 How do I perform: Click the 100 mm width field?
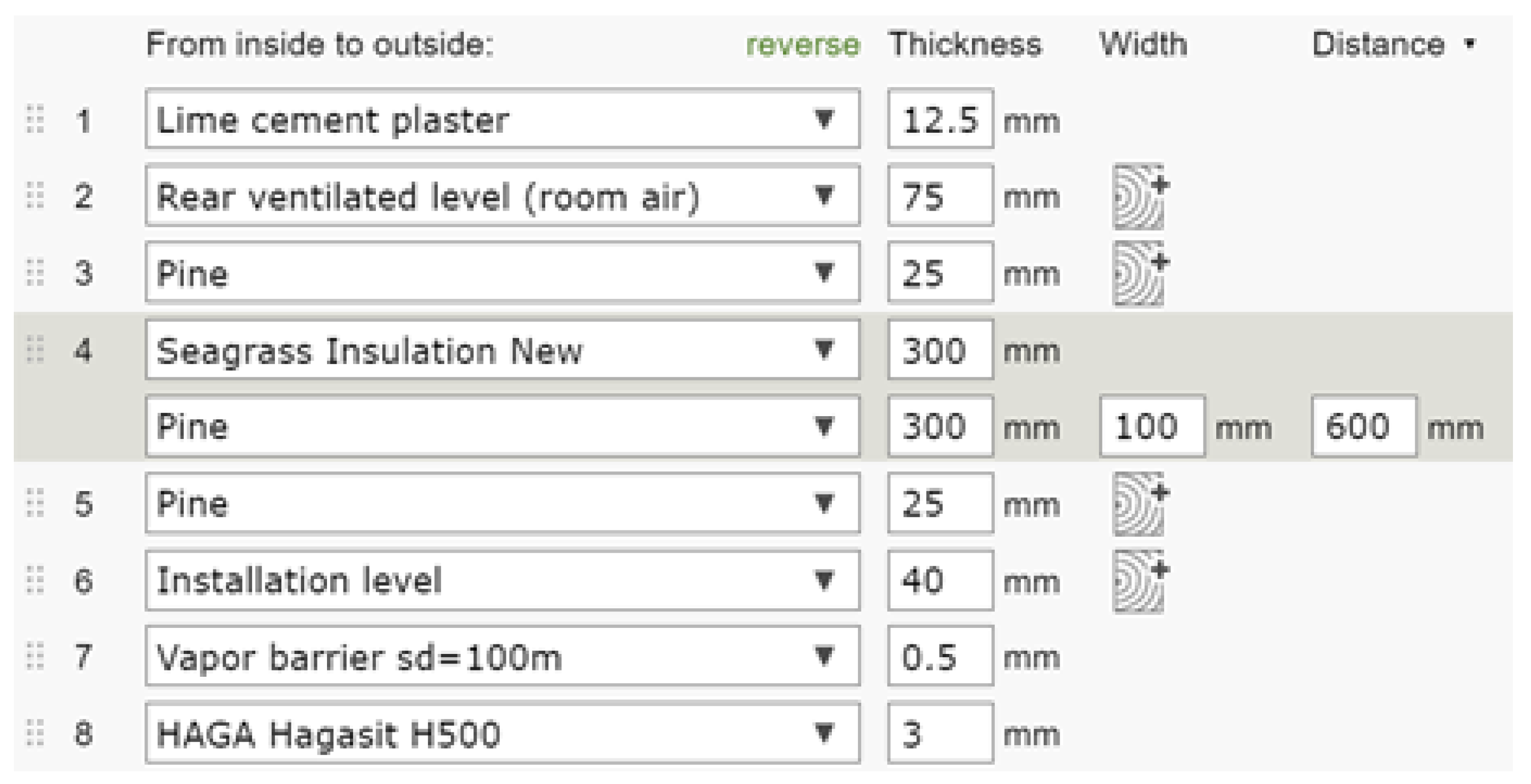point(1152,426)
